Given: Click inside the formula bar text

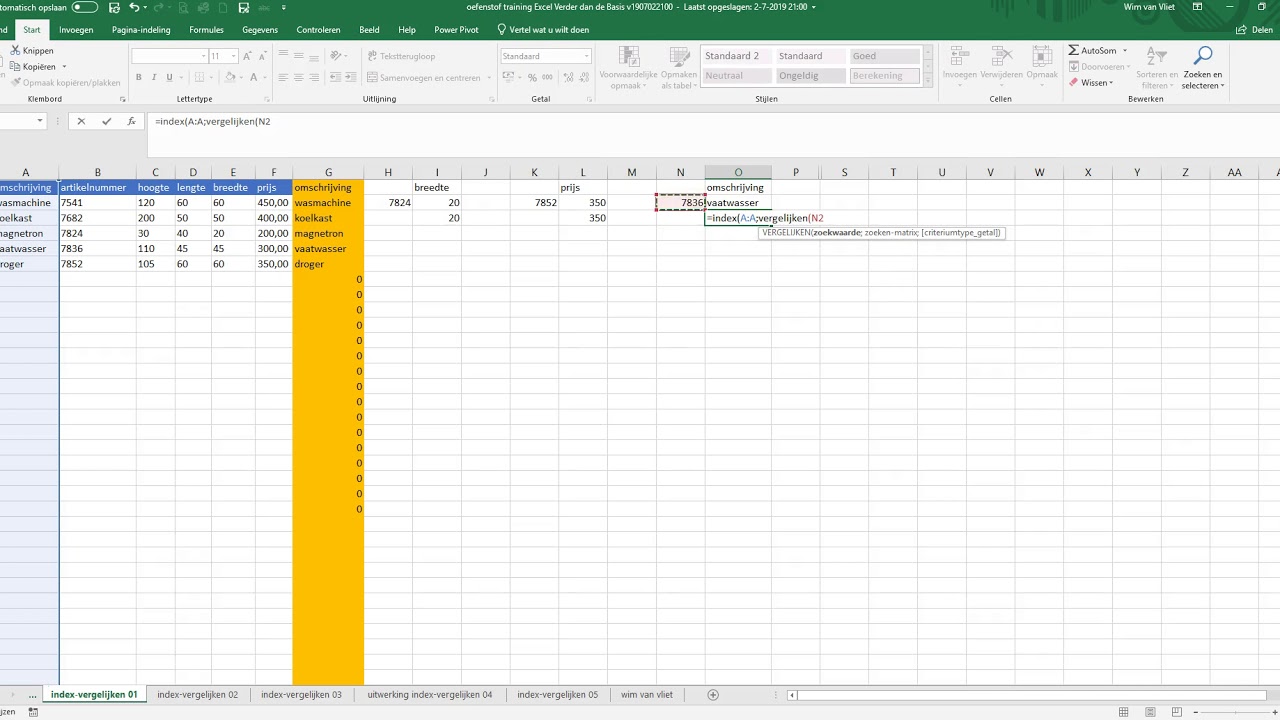Looking at the screenshot, I should coord(213,121).
